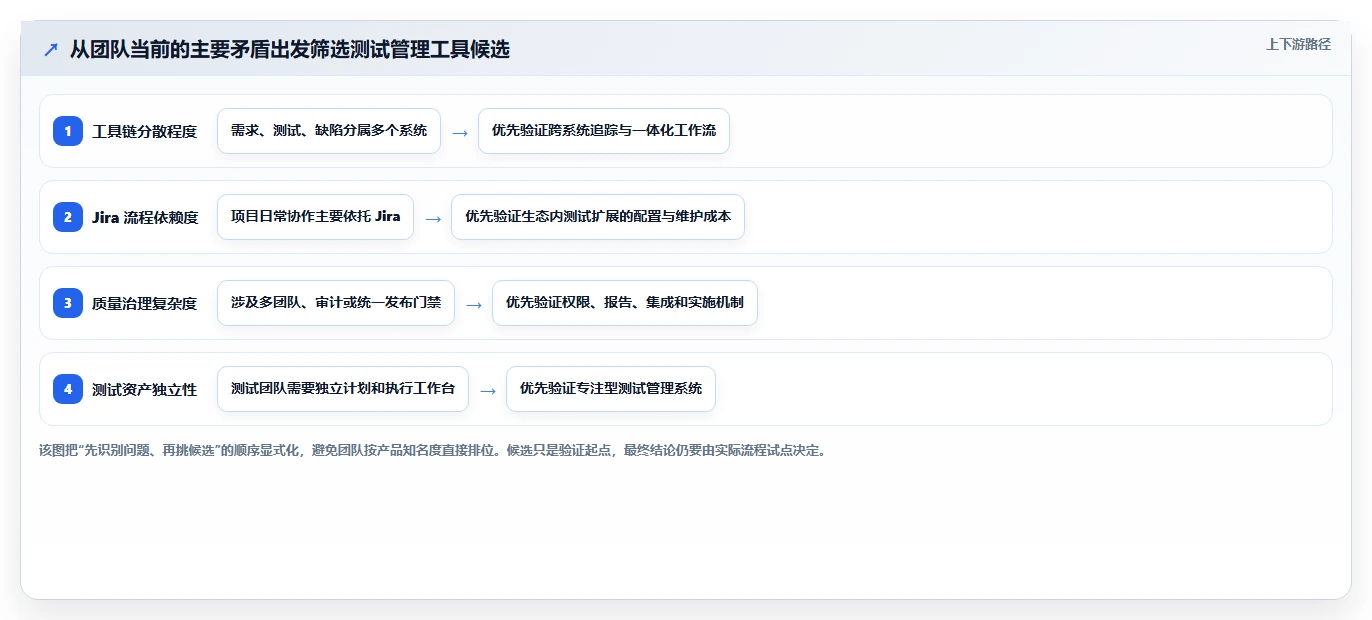Select the number 2 badge for Jira 流程依赖度

pos(68,217)
